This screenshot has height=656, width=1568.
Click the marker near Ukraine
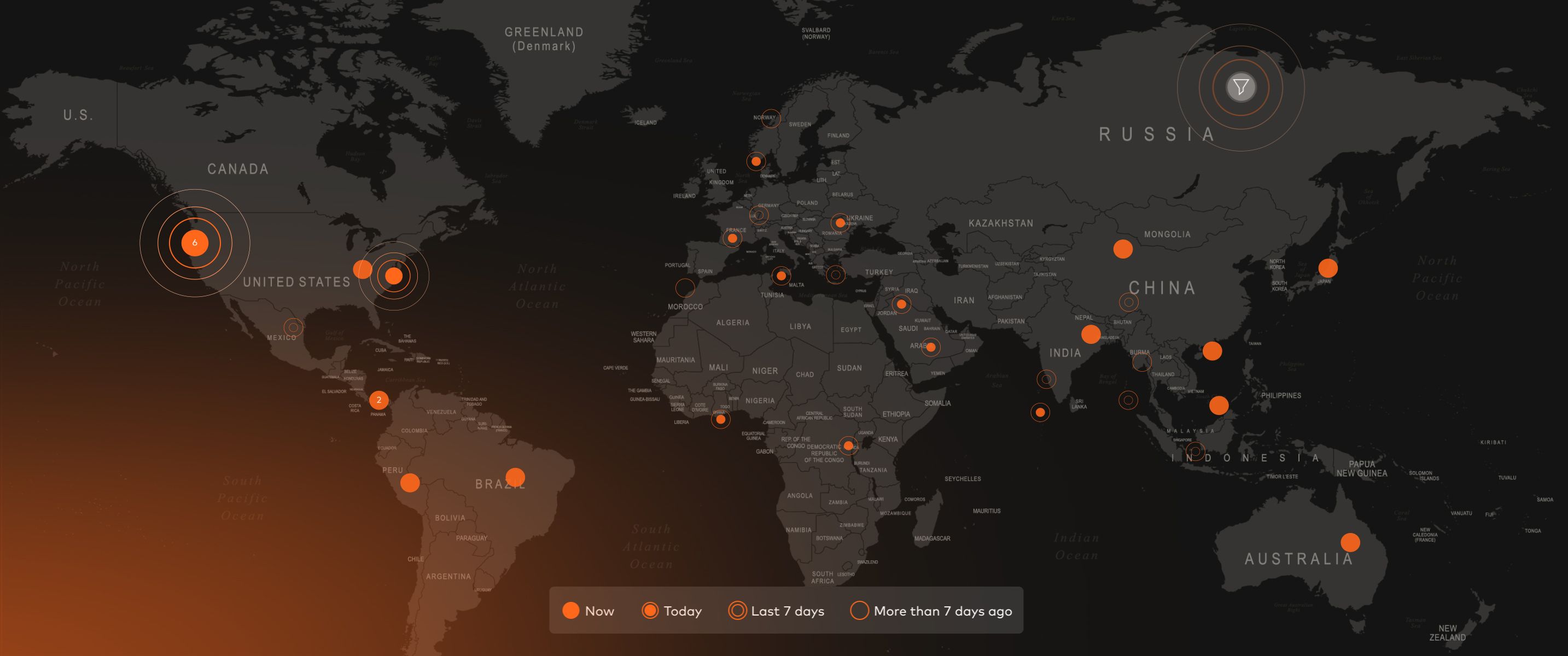click(x=840, y=222)
